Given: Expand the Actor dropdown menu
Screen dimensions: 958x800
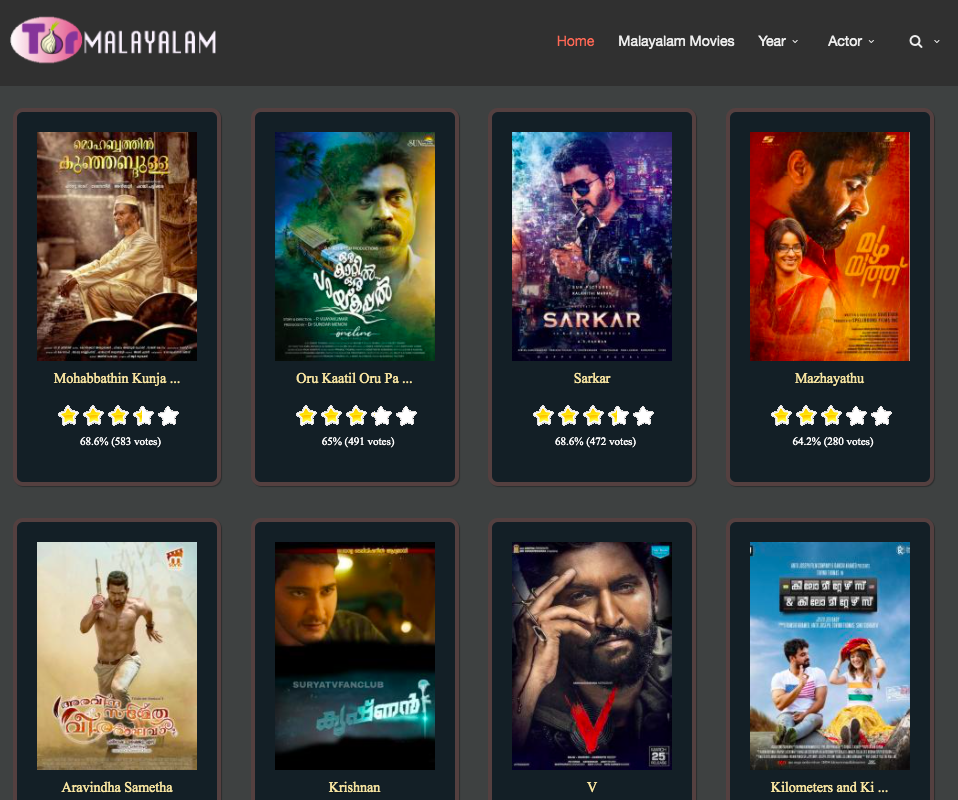Looking at the screenshot, I should pos(851,41).
